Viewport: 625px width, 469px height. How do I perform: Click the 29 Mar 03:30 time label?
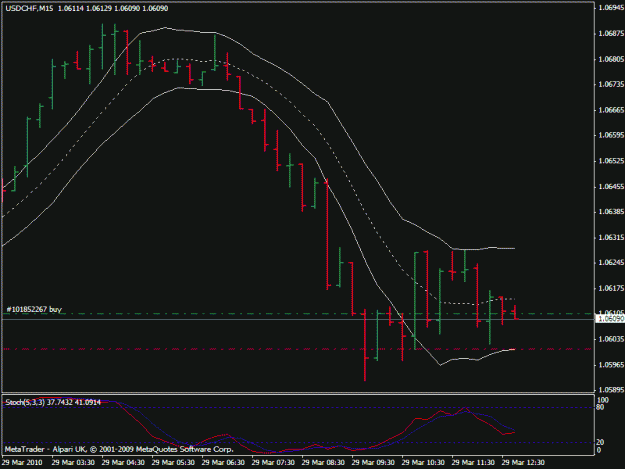(73, 463)
